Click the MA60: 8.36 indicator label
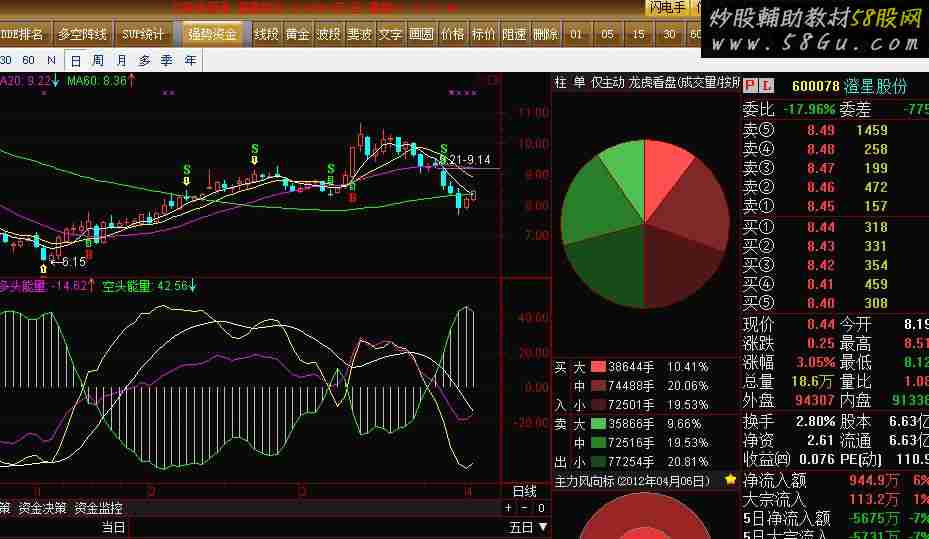Viewport: 929px width, 539px height. 101,81
